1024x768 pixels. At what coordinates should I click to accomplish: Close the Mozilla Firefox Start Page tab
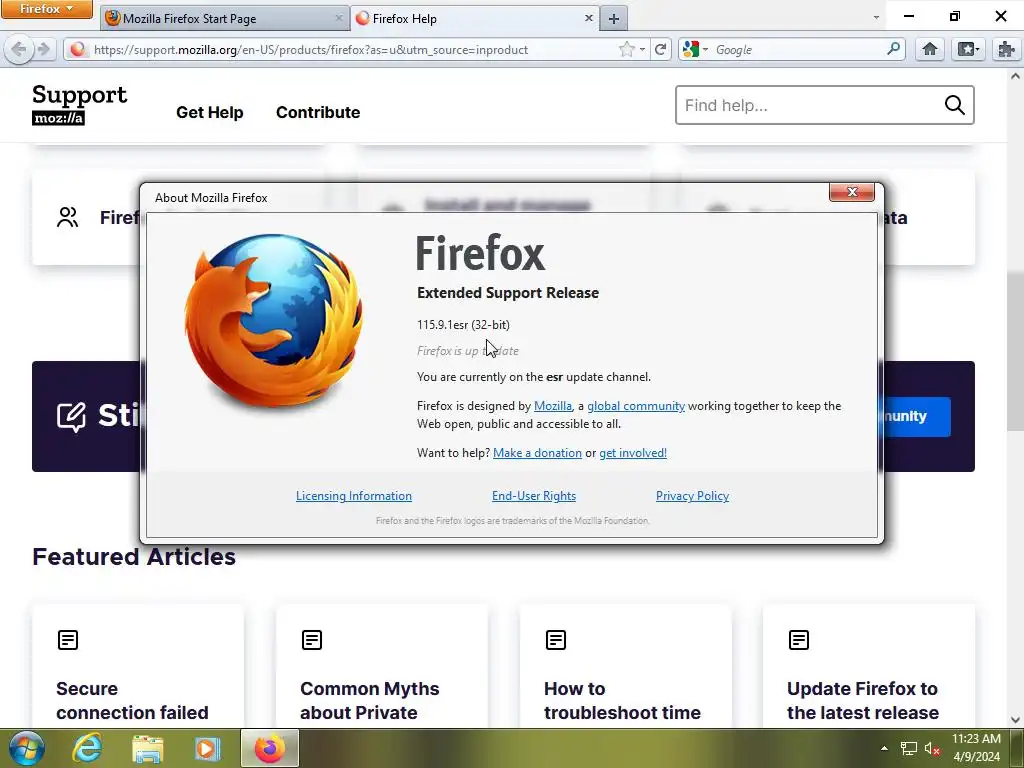tap(339, 18)
